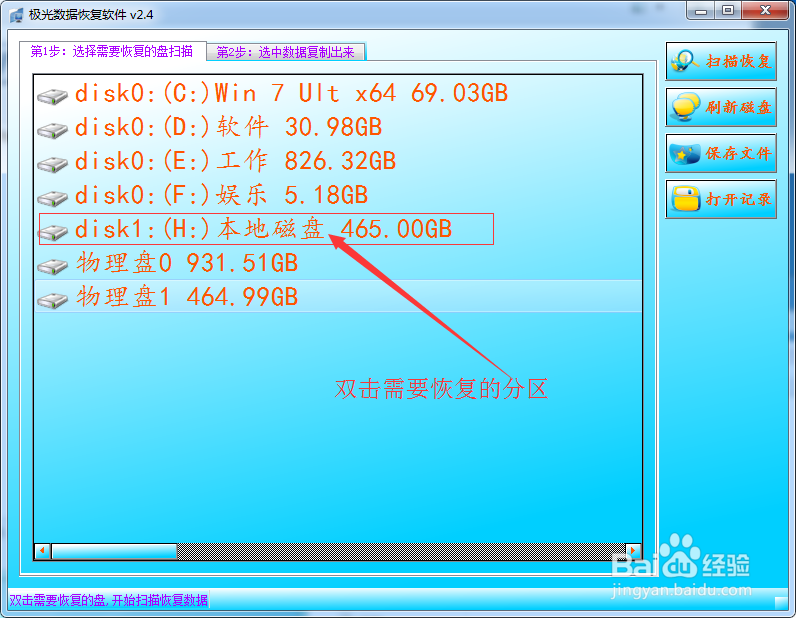This screenshot has height=618, width=796.
Task: Click drive icon beside D: 软件 row
Action: [52, 130]
